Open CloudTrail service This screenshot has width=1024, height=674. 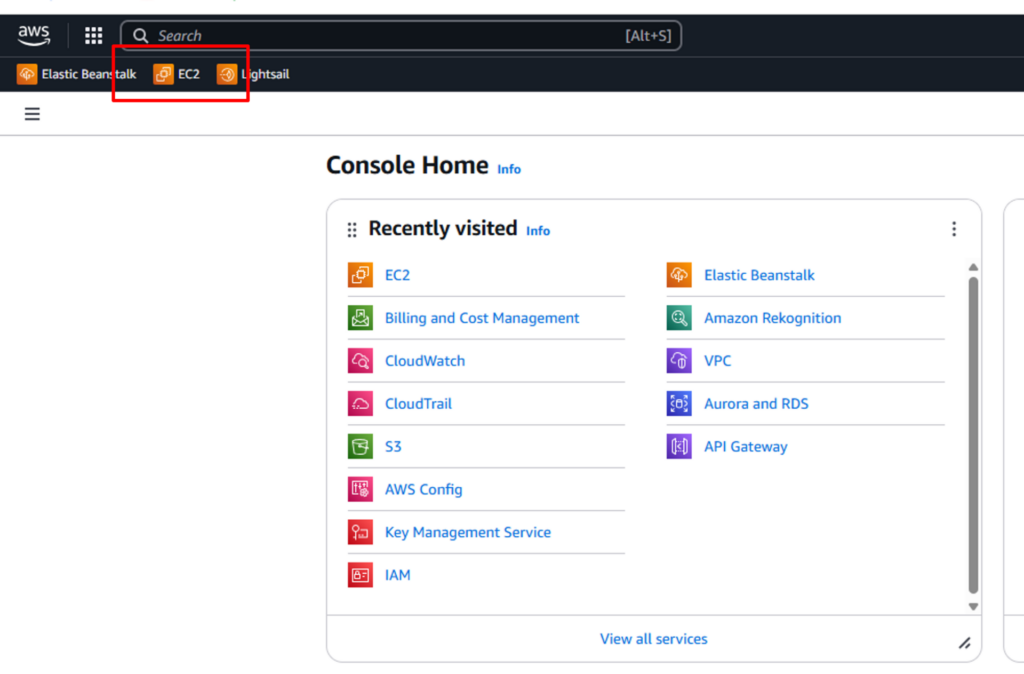coord(419,404)
